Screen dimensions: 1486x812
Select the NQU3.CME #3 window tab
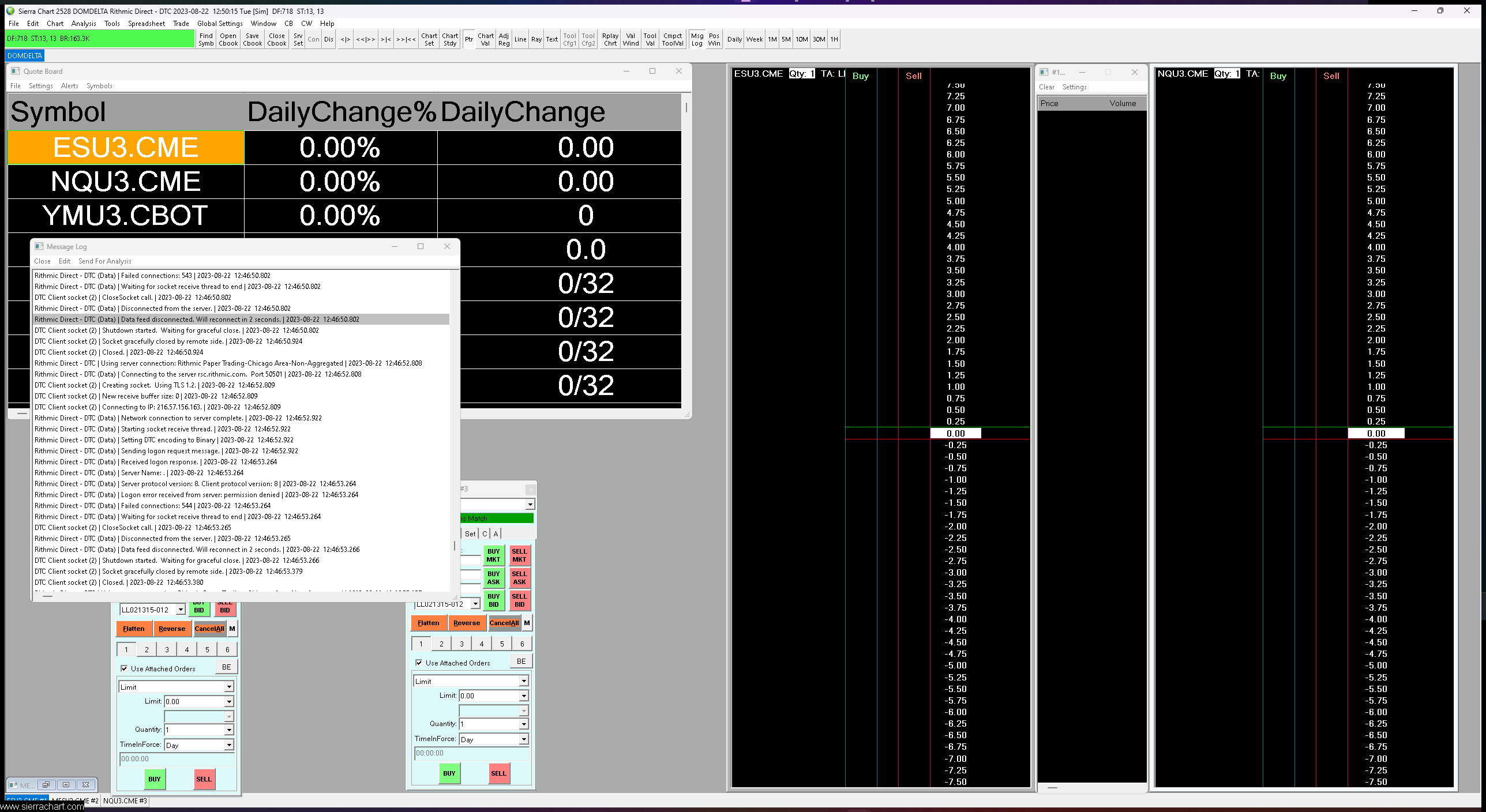coord(125,800)
